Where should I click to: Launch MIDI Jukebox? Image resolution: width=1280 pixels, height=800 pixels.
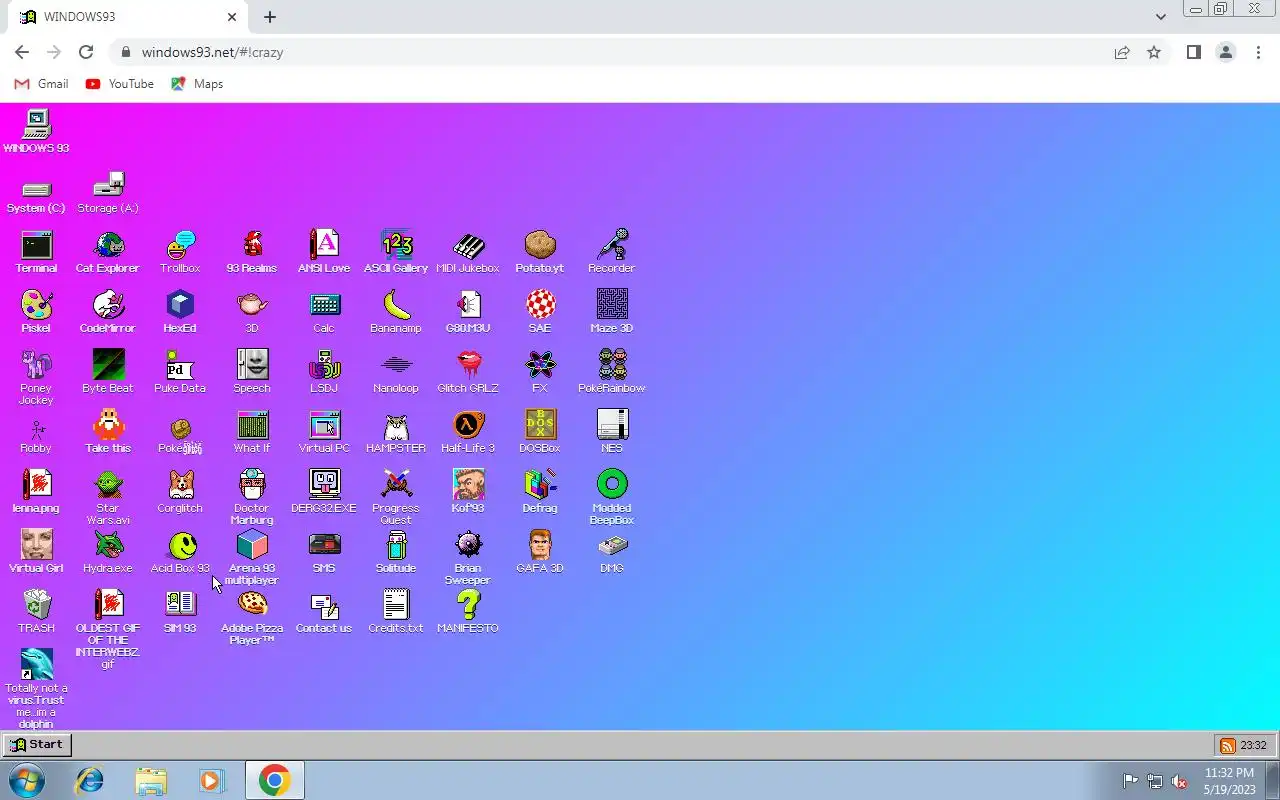pos(468,251)
